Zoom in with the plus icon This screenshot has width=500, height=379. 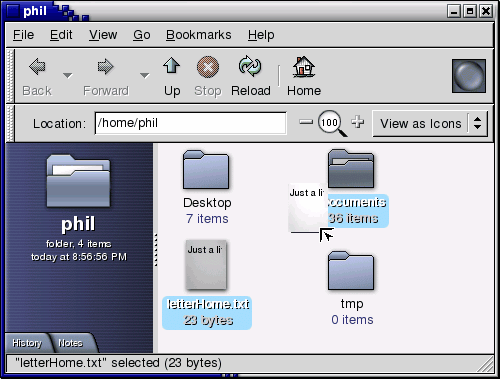(x=357, y=122)
